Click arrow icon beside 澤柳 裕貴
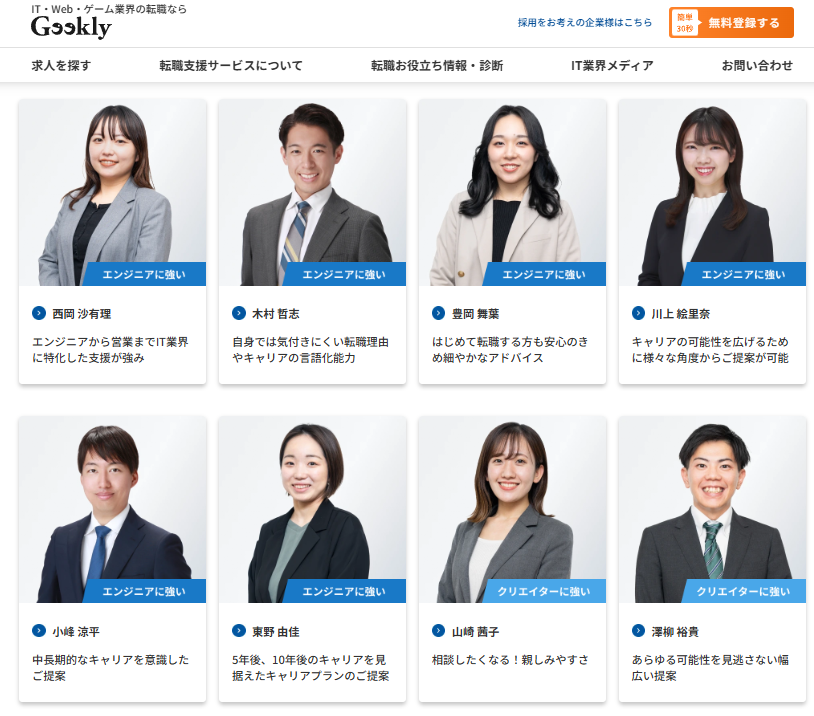This screenshot has height=716, width=814. pyautogui.click(x=639, y=631)
